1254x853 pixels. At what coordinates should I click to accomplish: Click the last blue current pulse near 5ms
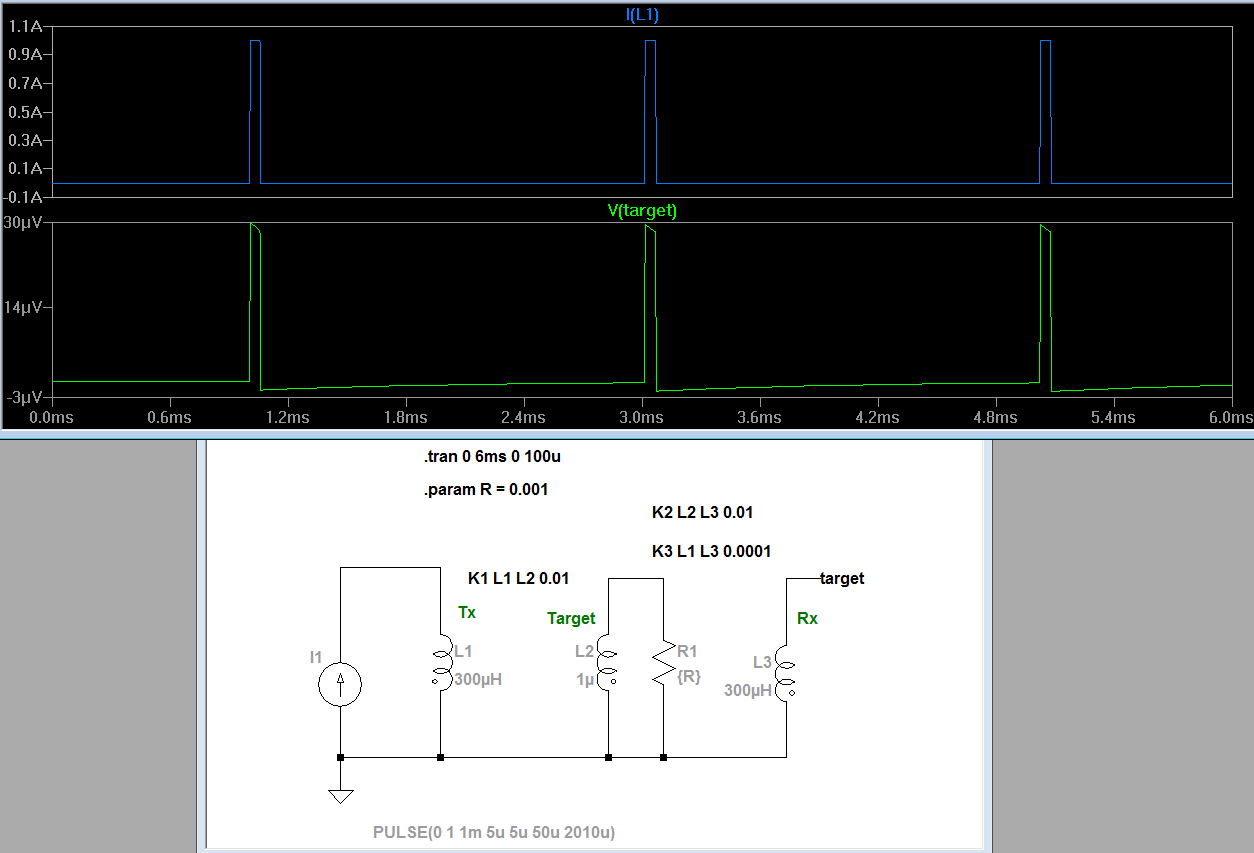1046,112
